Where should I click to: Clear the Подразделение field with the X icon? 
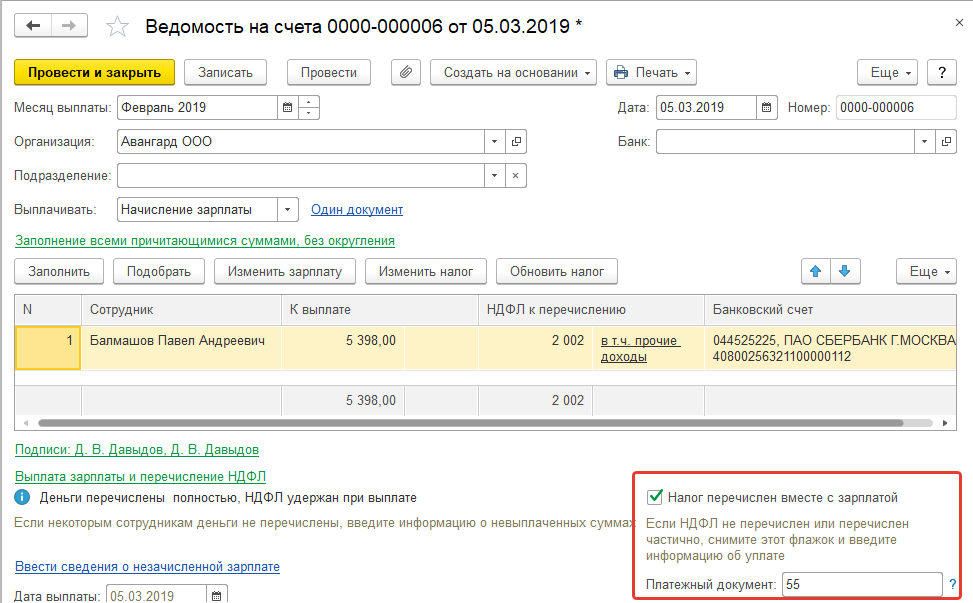[x=516, y=176]
